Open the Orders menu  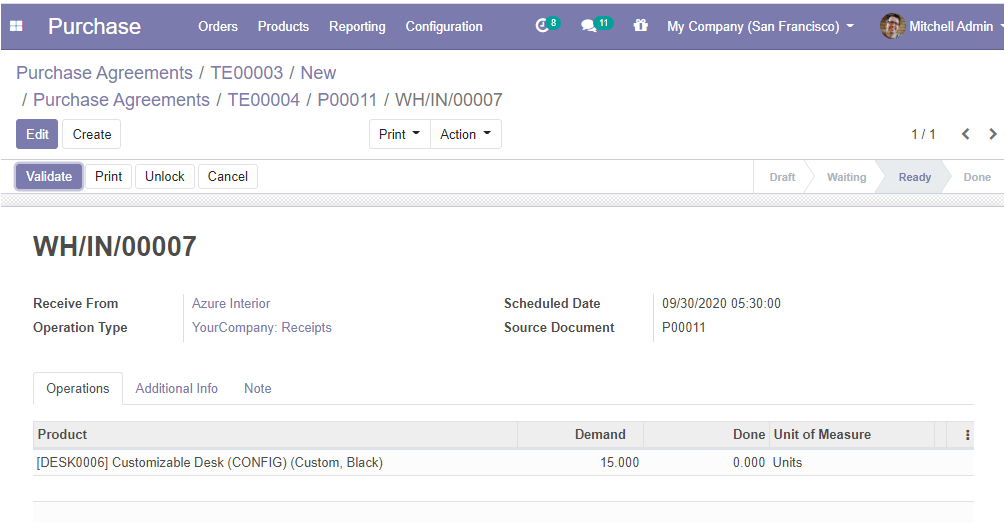[218, 26]
